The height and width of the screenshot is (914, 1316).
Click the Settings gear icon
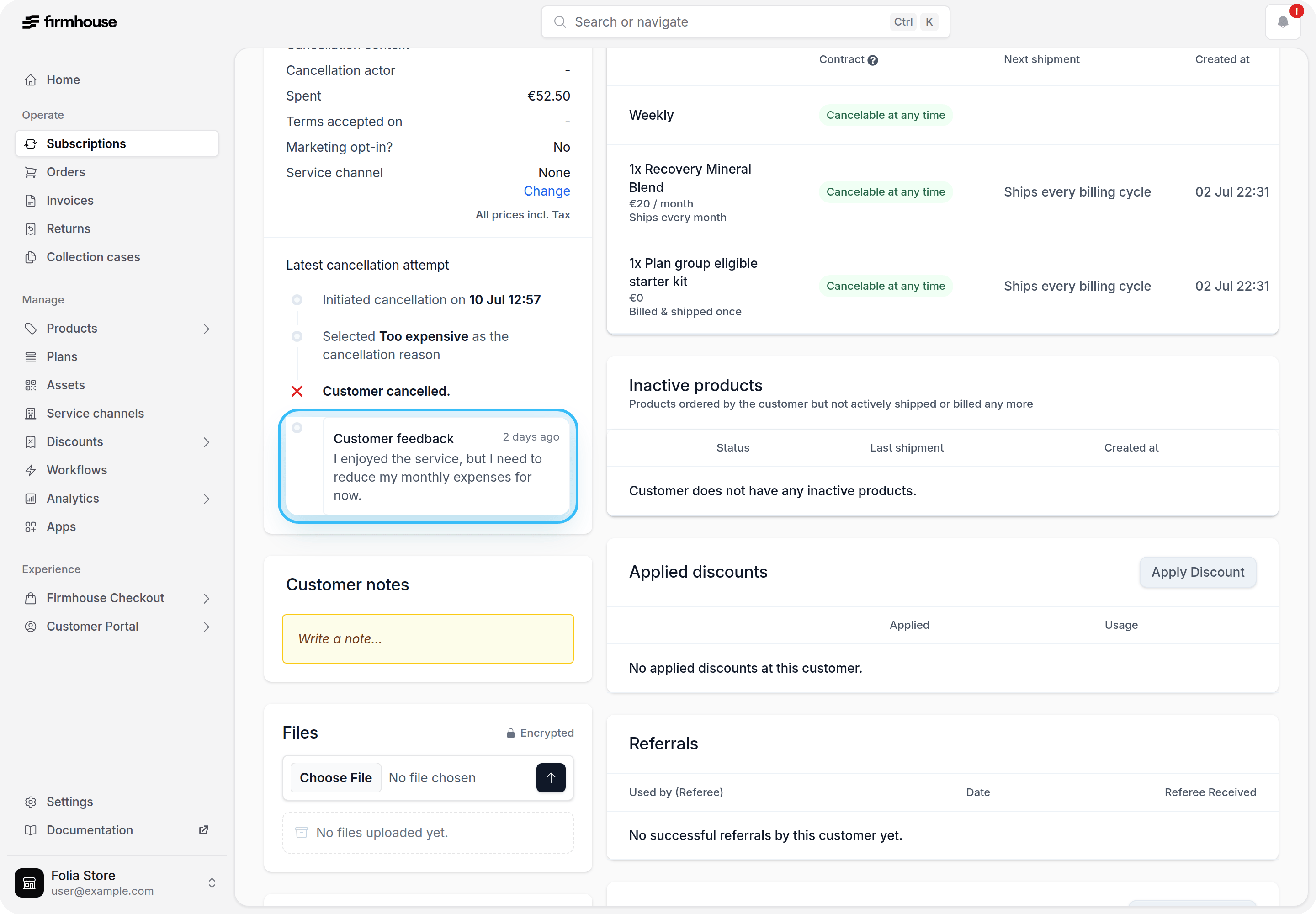[x=31, y=802]
